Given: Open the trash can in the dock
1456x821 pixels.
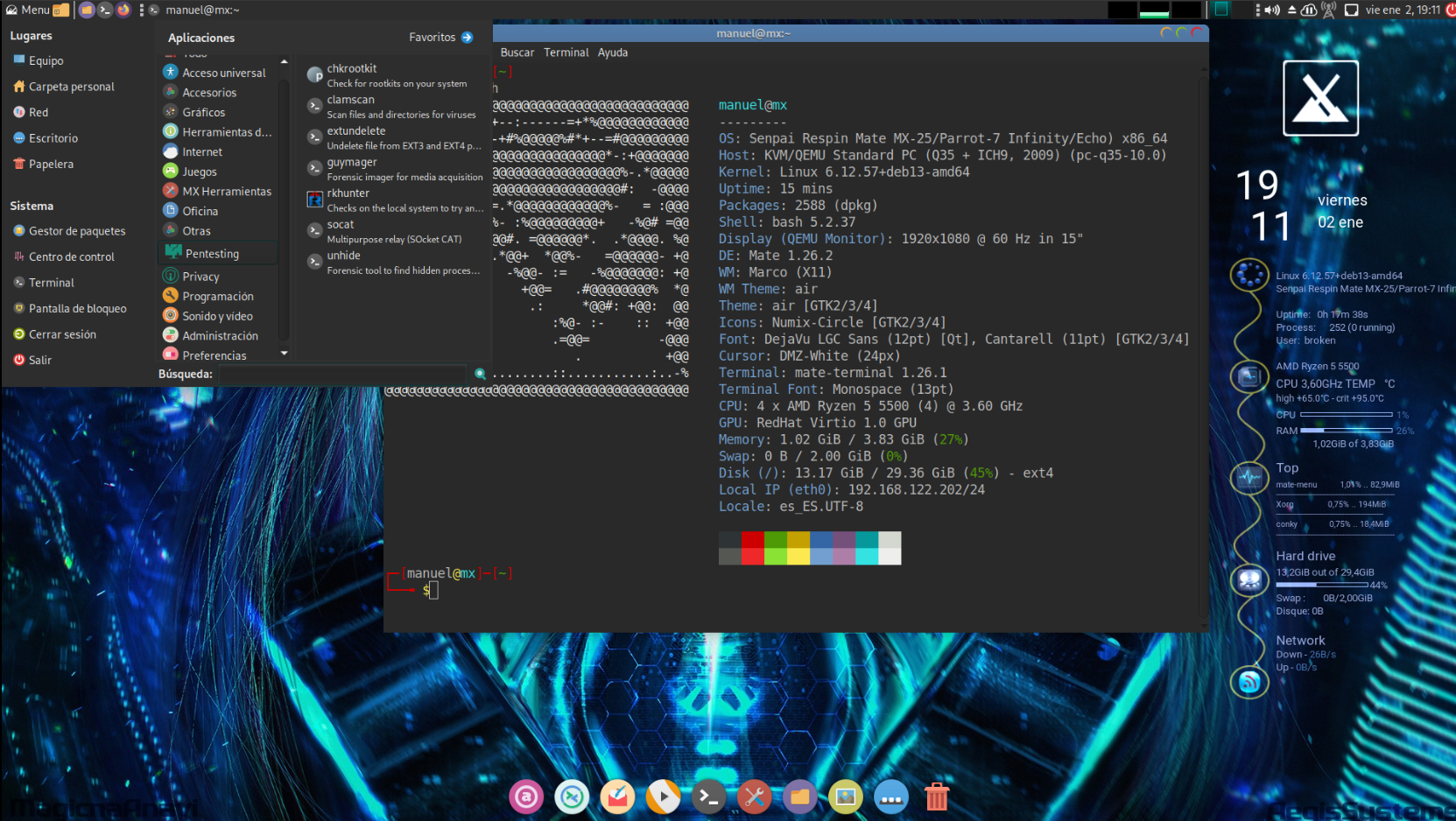Looking at the screenshot, I should pos(936,797).
